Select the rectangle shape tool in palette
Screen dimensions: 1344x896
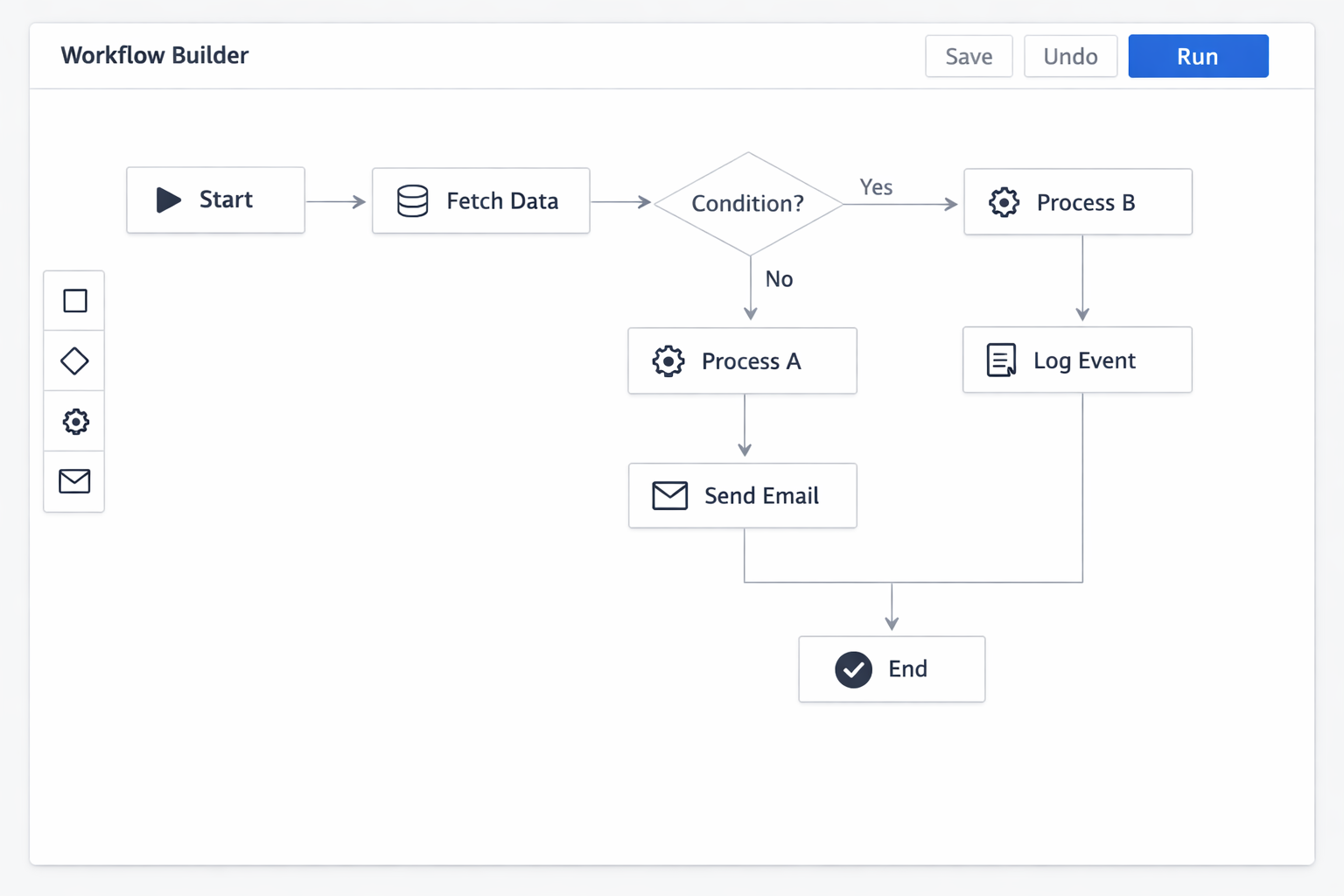coord(75,301)
